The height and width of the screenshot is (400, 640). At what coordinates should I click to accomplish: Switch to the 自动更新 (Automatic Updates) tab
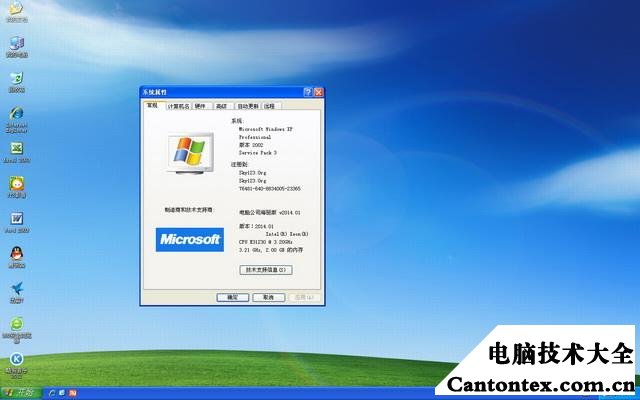[x=248, y=106]
